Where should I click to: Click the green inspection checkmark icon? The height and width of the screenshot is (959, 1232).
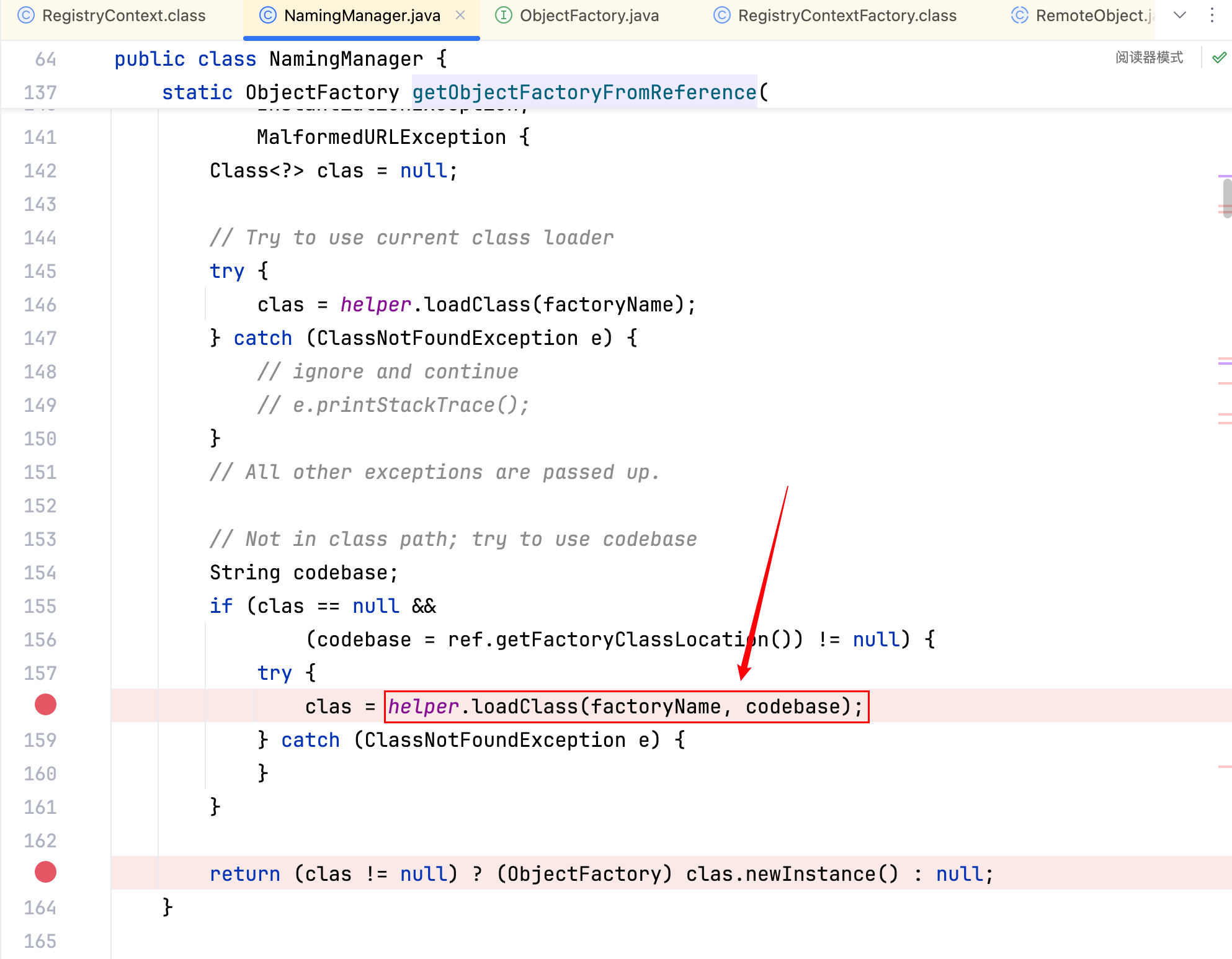1219,58
